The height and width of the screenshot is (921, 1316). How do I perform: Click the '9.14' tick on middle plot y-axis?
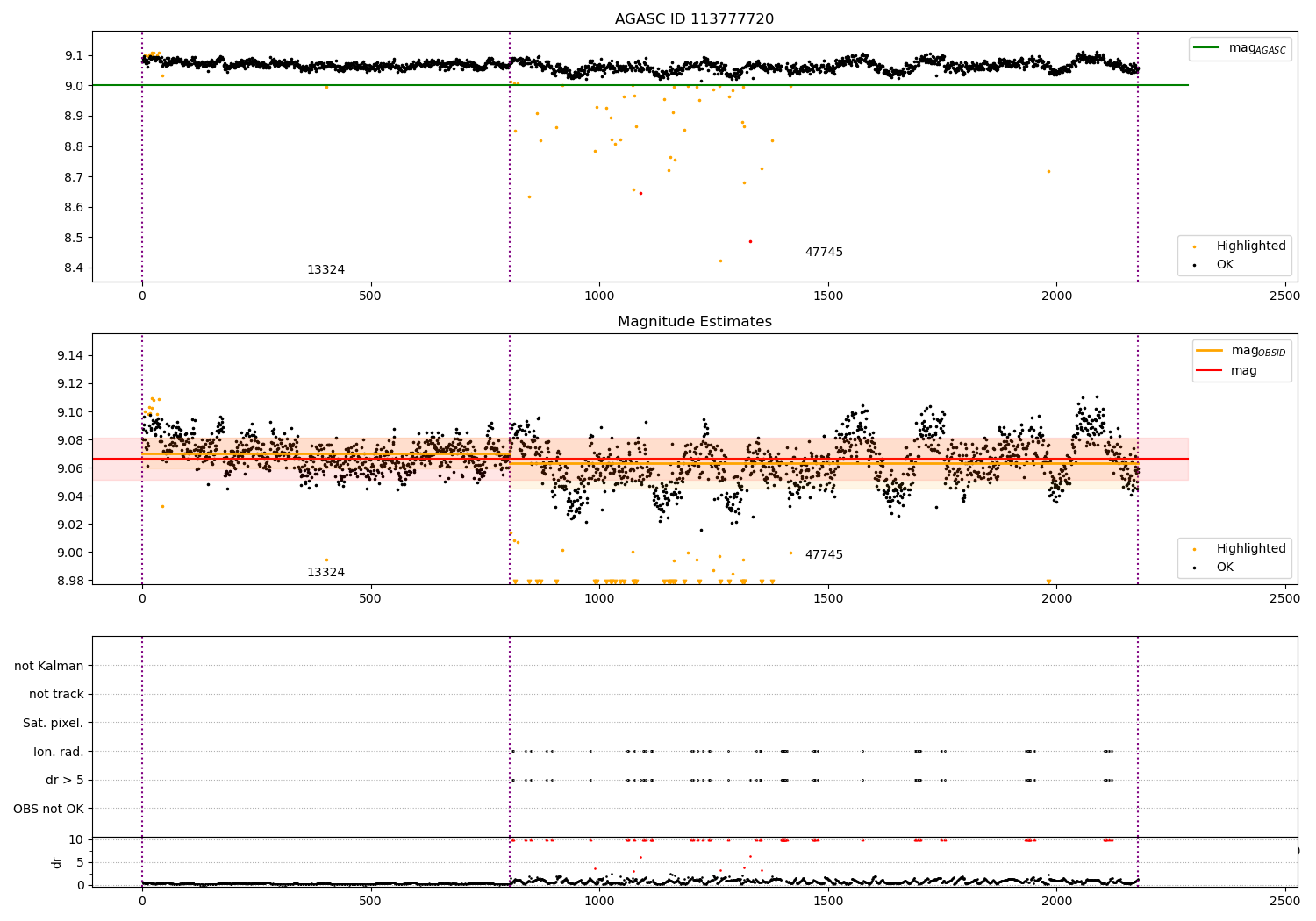coord(72,355)
